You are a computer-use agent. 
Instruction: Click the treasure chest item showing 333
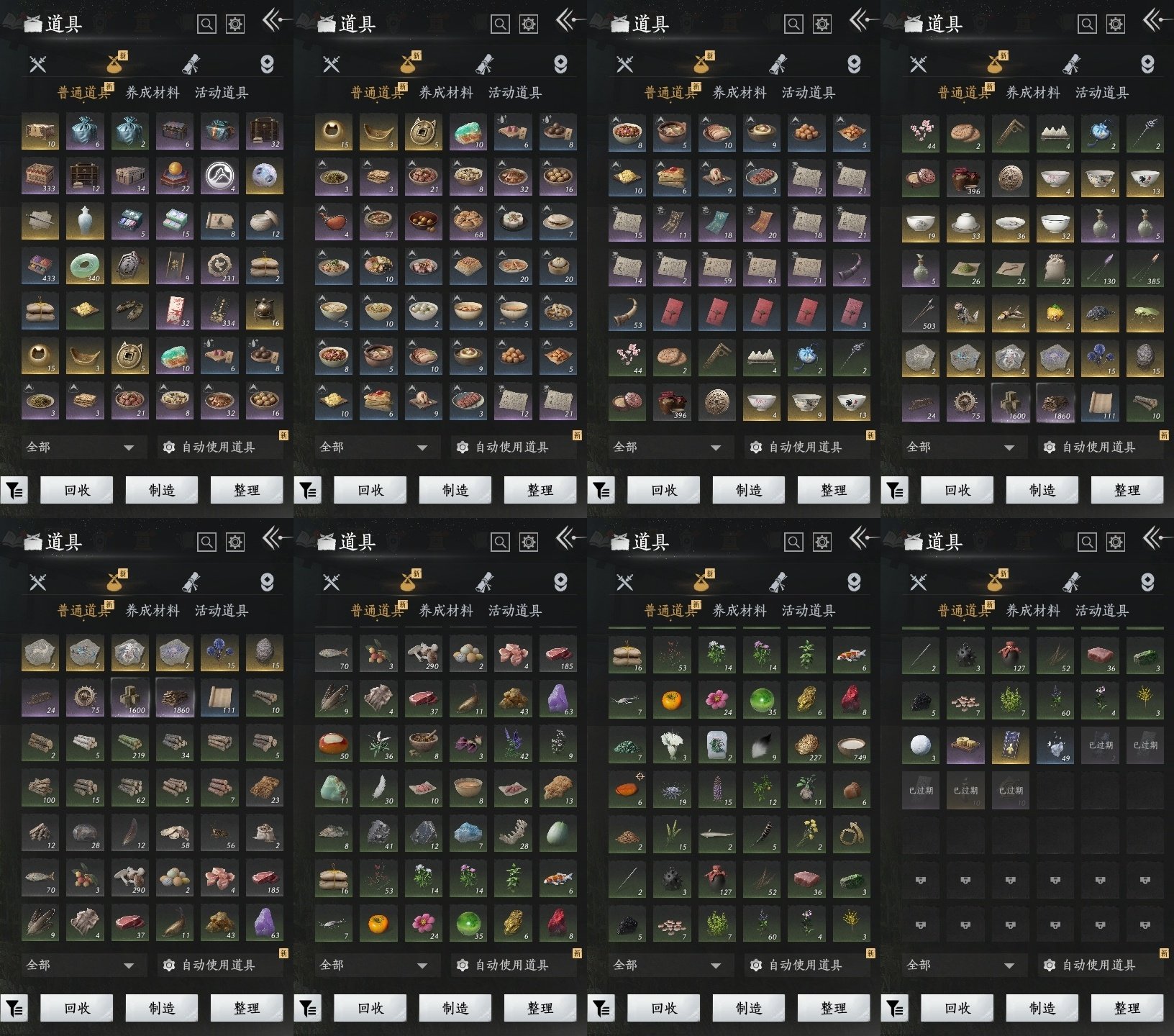tap(40, 177)
